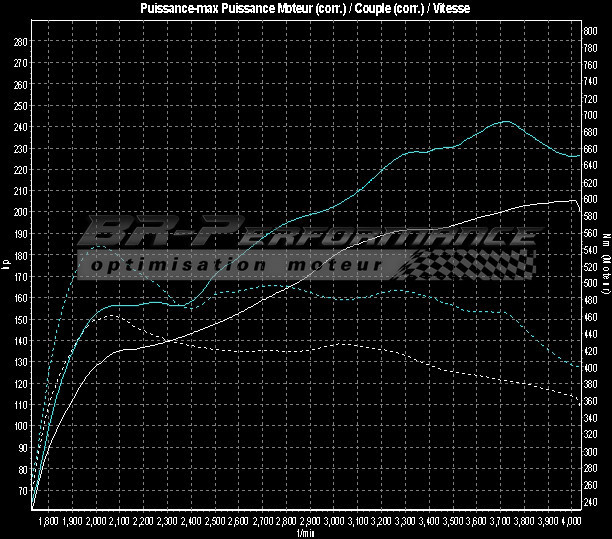The image size is (612, 539).
Task: Click the Nm label on right axis
Action: (606, 266)
